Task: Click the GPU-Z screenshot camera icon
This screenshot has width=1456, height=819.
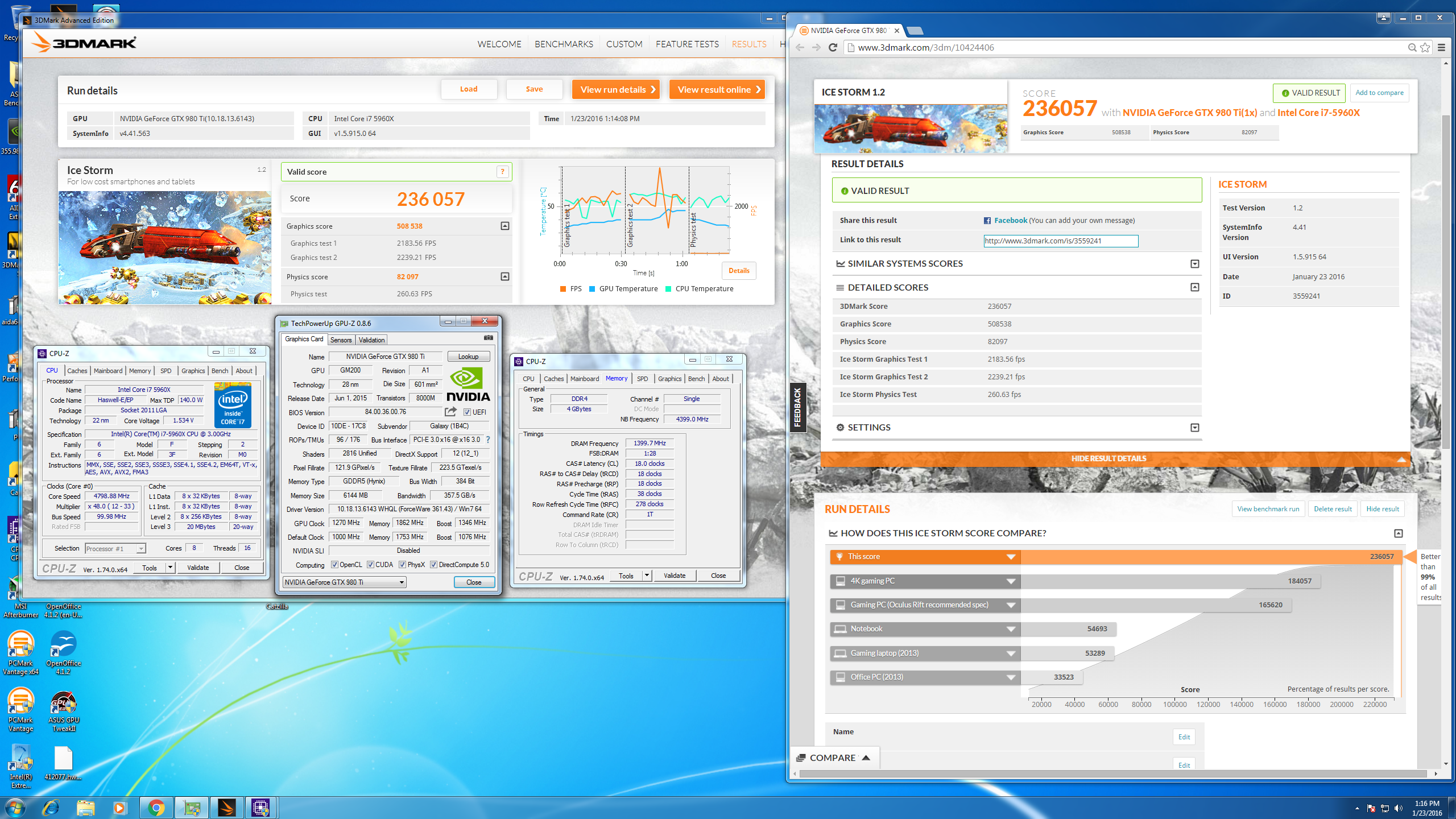Action: (x=488, y=338)
